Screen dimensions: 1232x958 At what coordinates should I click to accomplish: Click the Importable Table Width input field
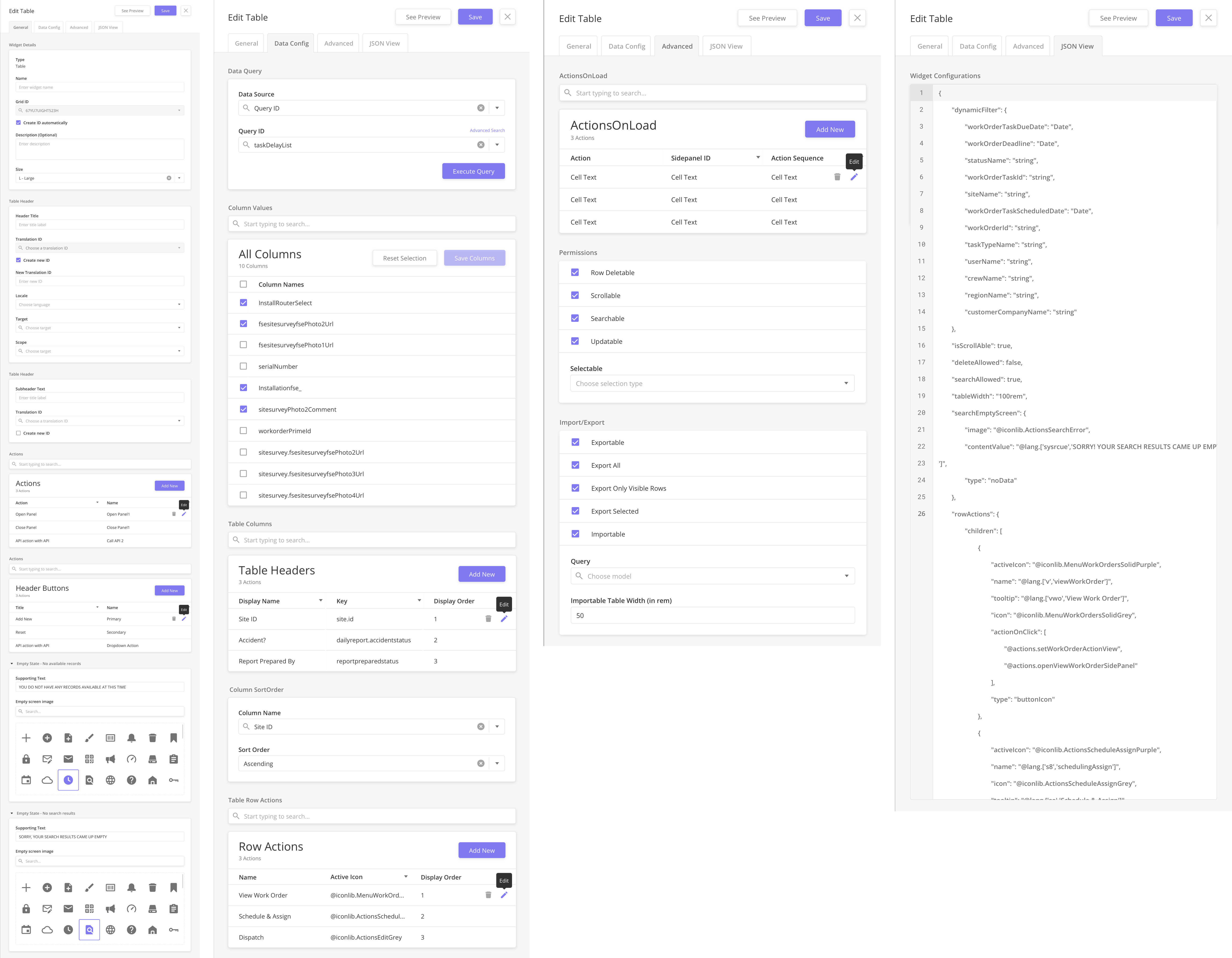[712, 615]
